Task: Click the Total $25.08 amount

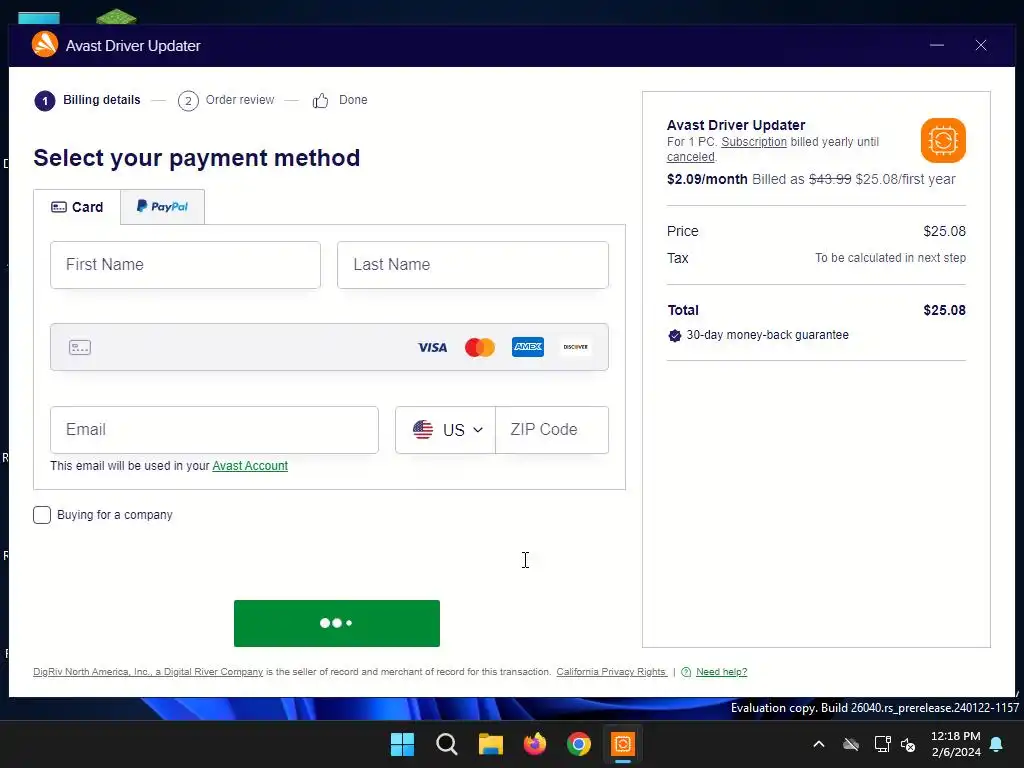Action: tap(944, 310)
